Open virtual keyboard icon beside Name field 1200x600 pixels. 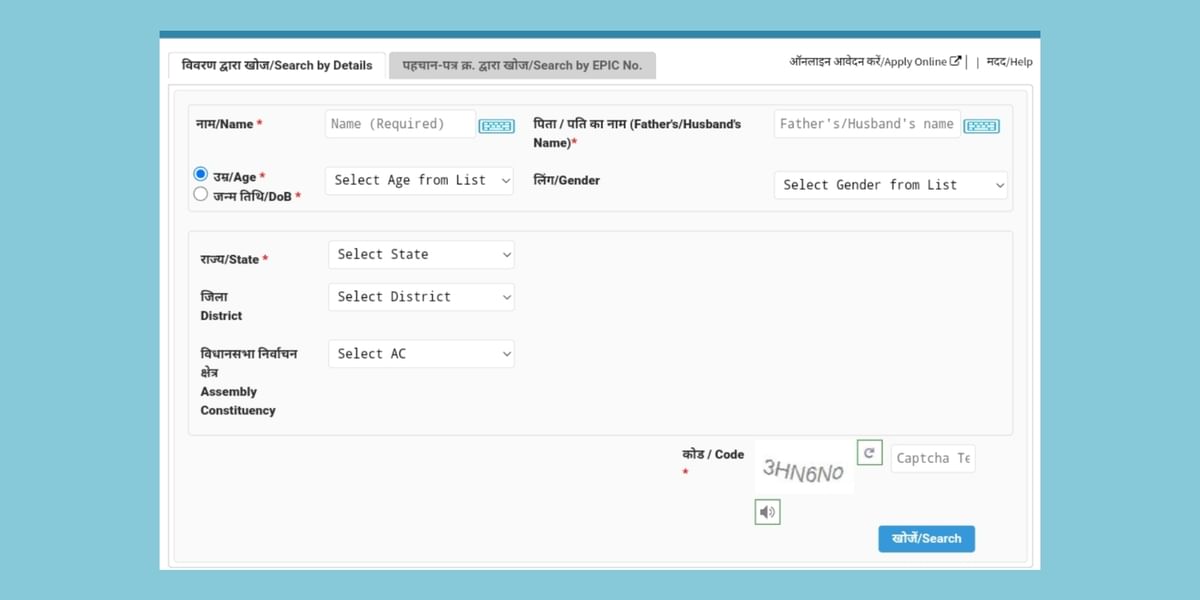click(496, 126)
